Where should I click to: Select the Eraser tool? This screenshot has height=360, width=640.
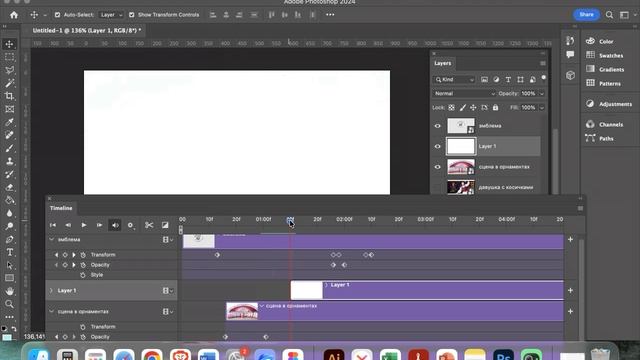coord(9,187)
